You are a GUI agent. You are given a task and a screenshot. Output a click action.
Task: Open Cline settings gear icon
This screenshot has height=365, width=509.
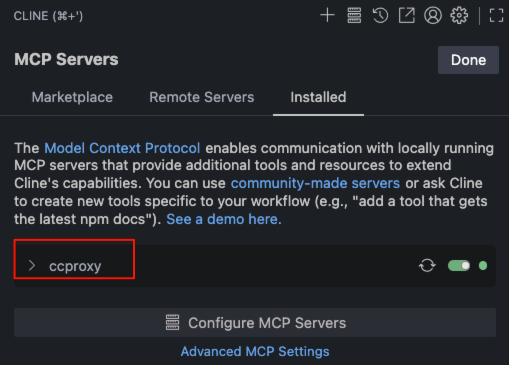point(459,15)
